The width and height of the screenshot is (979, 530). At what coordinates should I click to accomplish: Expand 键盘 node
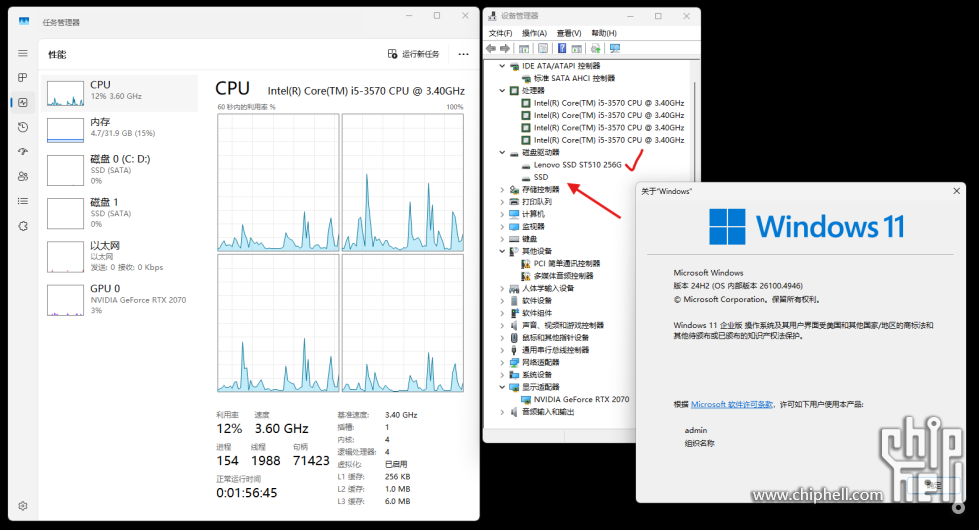click(502, 239)
